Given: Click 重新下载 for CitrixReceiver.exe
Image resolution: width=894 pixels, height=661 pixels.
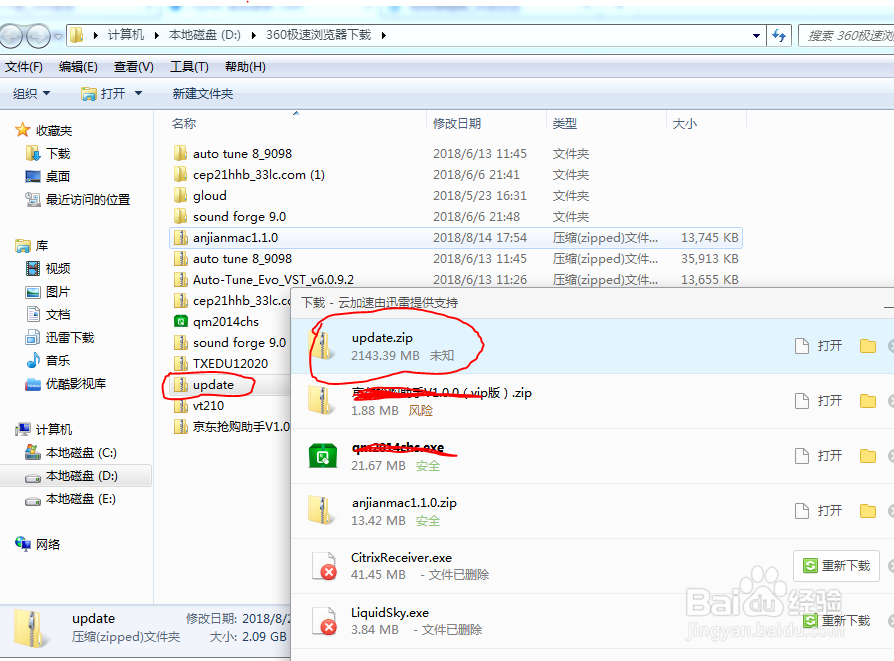Looking at the screenshot, I should (x=836, y=566).
